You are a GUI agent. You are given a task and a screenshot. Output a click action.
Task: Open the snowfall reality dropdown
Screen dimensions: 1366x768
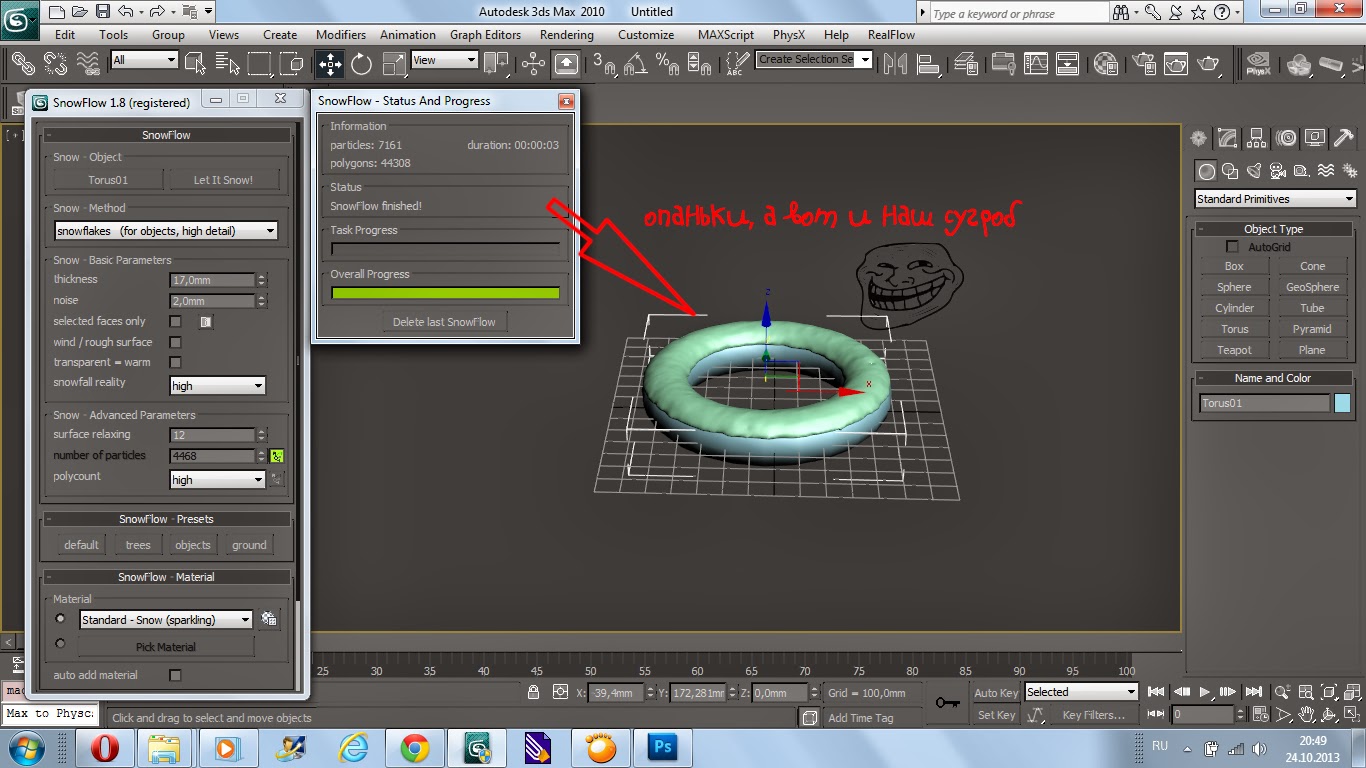[x=217, y=386]
